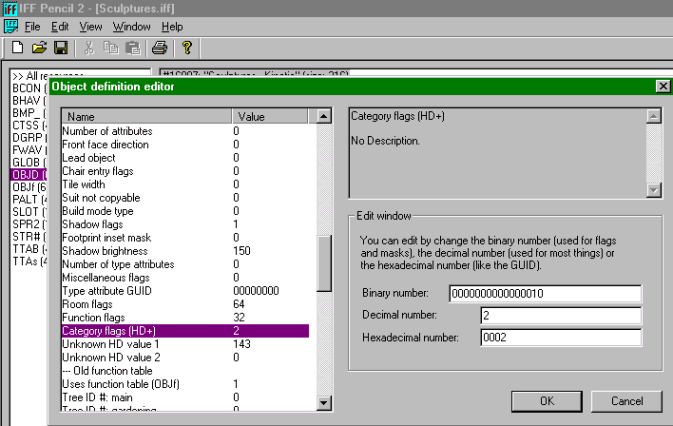This screenshot has width=673, height=426.
Task: Click the Cut scissors icon
Action: (89, 48)
